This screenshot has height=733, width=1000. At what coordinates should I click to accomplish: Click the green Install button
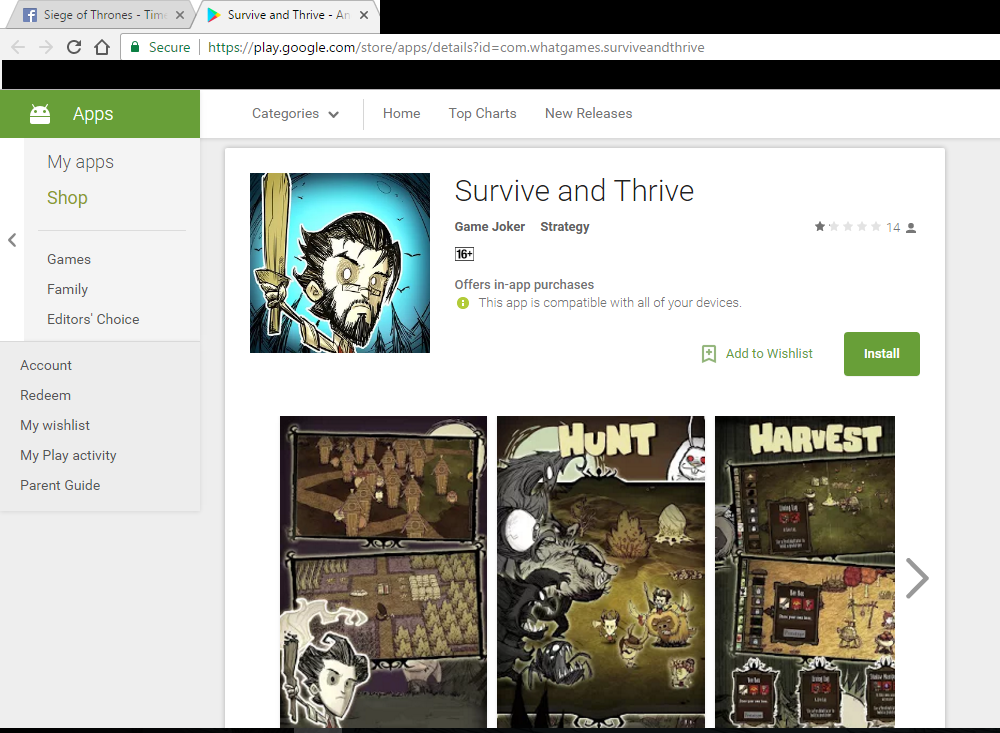pos(881,354)
